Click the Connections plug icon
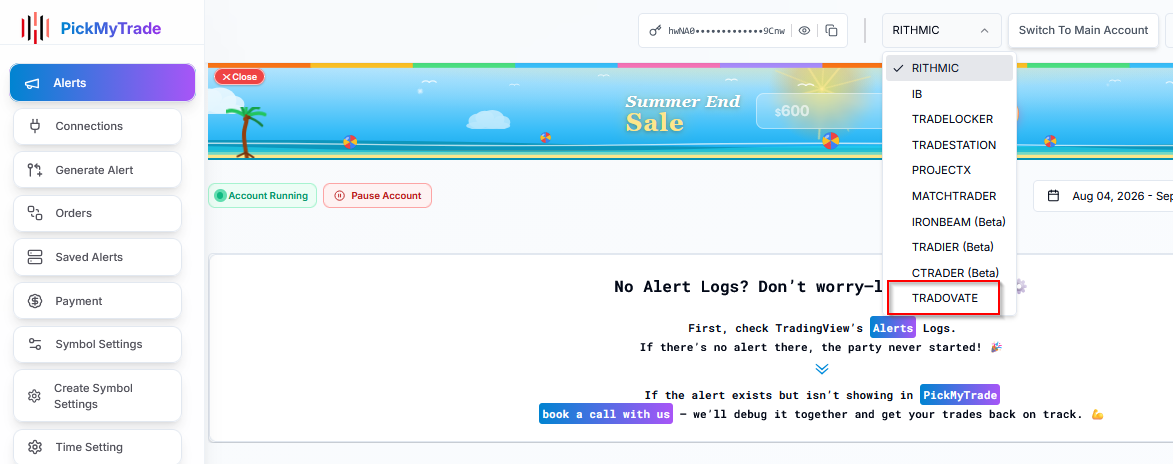The width and height of the screenshot is (1173, 464). coord(34,126)
